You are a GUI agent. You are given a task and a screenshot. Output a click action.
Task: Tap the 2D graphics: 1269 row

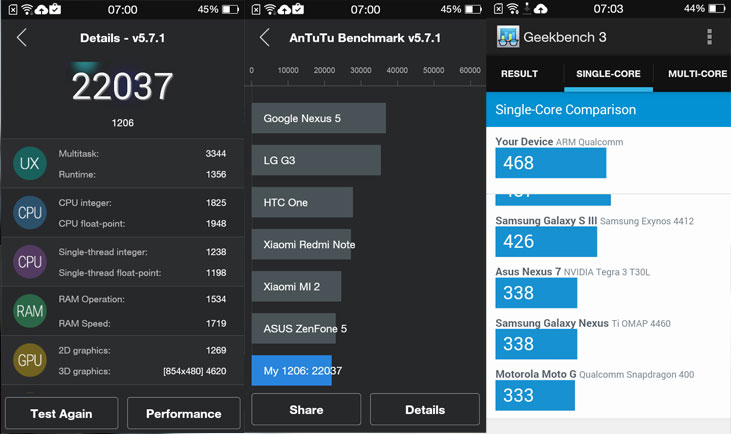pyautogui.click(x=142, y=350)
